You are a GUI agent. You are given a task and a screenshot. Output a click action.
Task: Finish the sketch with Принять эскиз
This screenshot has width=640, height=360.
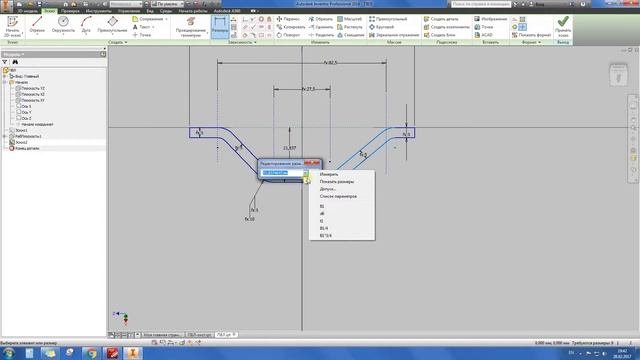click(563, 27)
